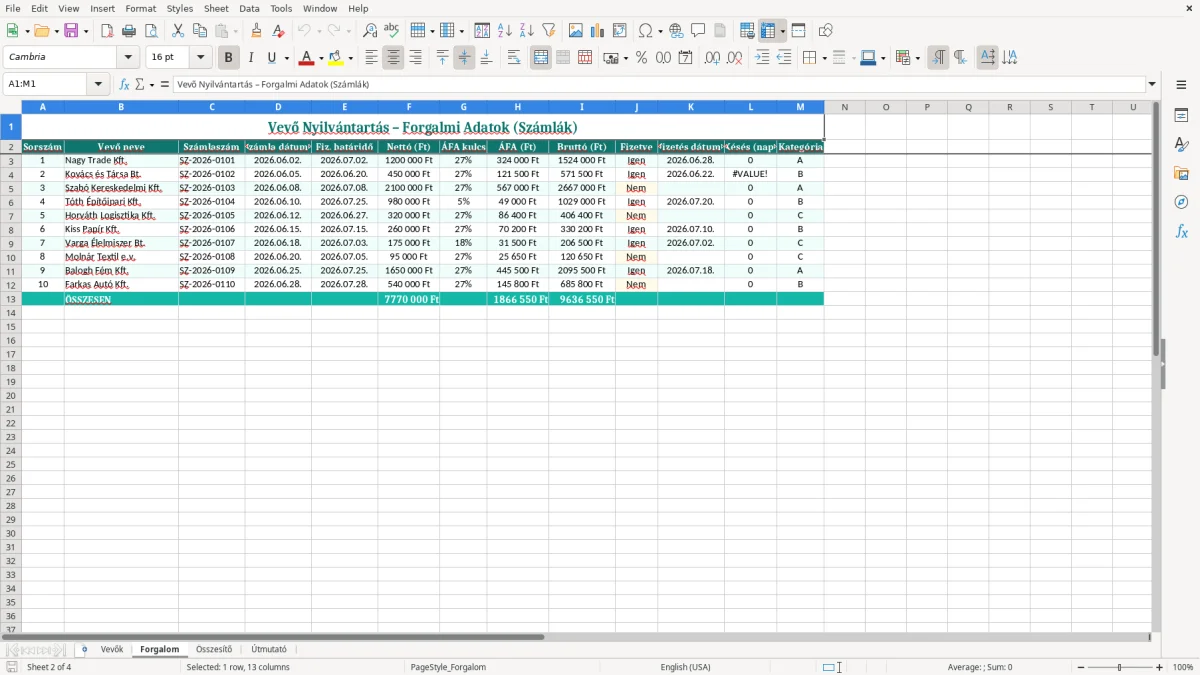Image resolution: width=1200 pixels, height=675 pixels.
Task: Select column header F
Action: click(408, 106)
